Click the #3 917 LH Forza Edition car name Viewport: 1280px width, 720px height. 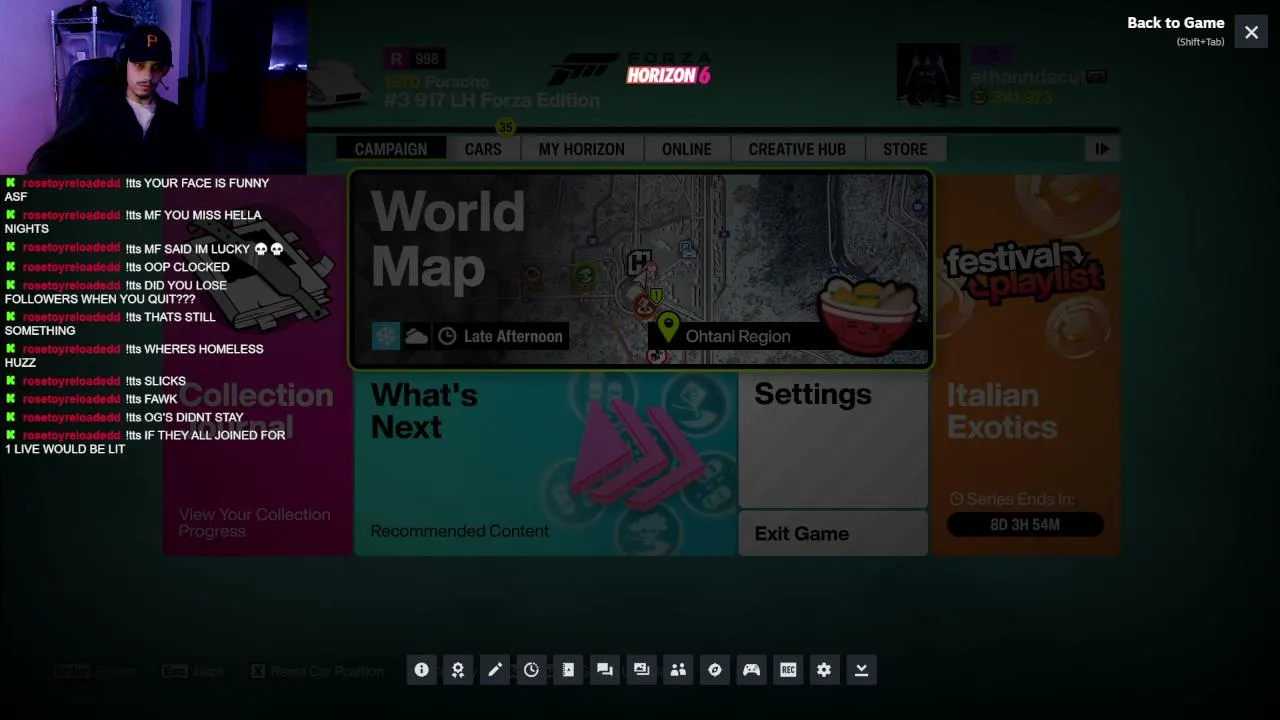[492, 100]
